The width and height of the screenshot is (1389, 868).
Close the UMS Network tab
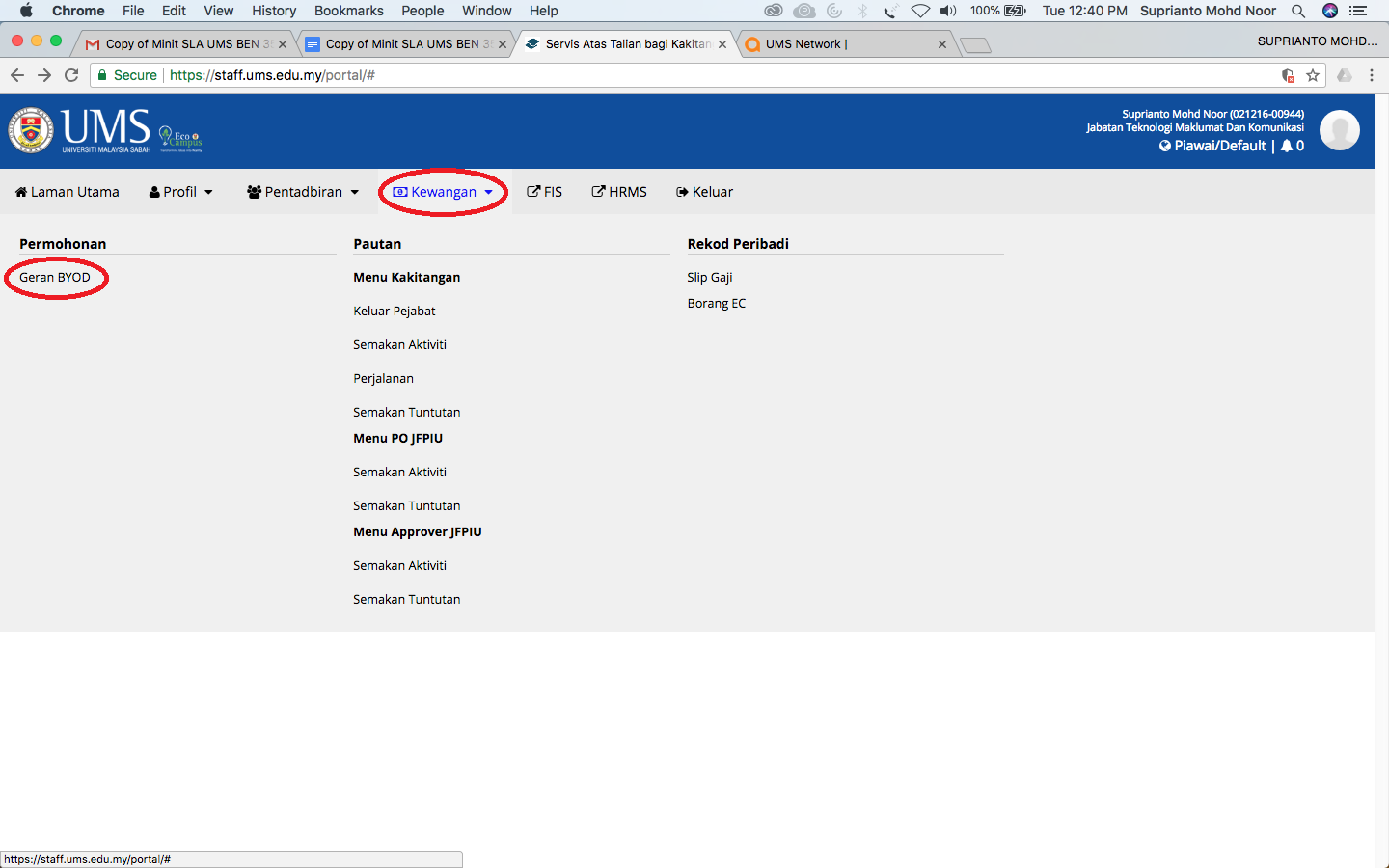pyautogui.click(x=942, y=44)
